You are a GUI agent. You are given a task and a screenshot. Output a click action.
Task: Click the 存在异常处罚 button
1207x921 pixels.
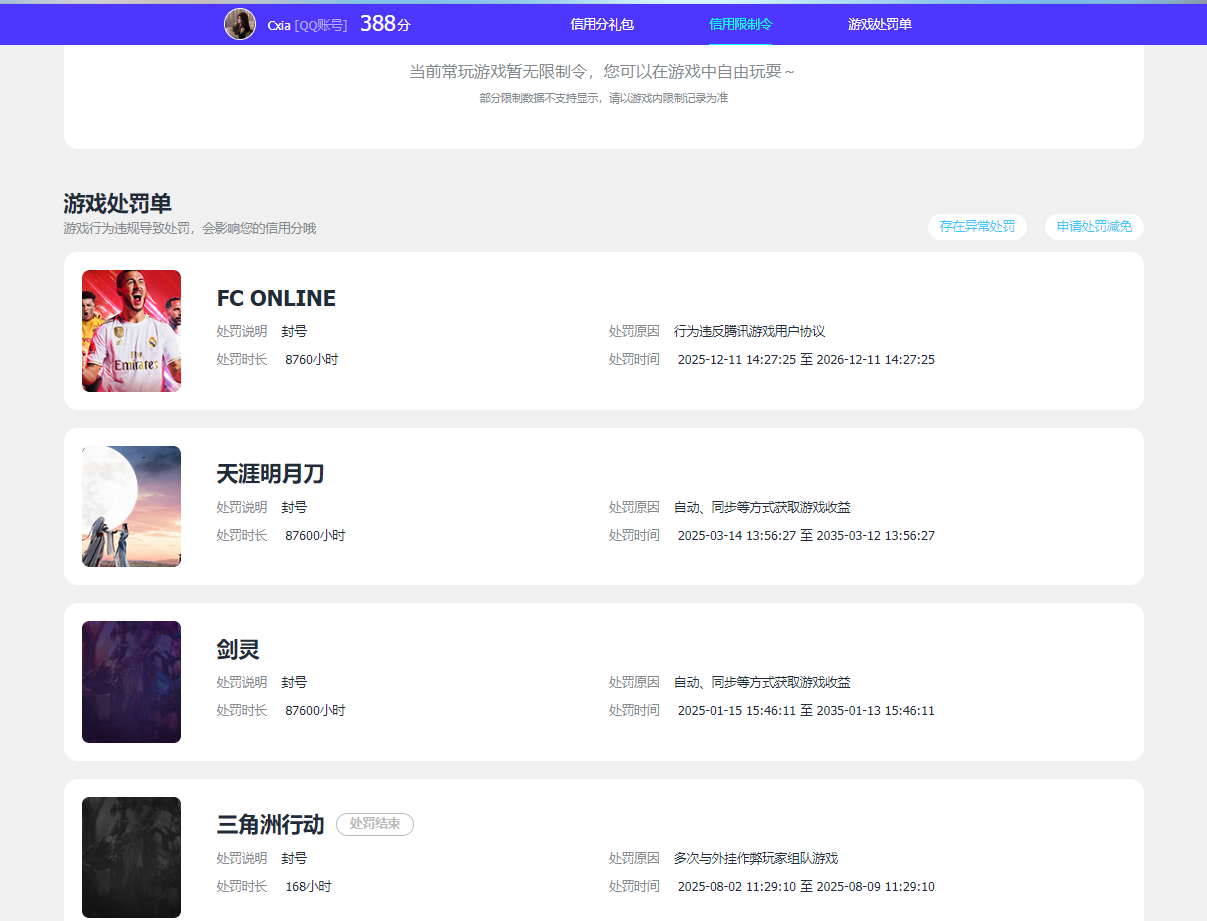tap(977, 227)
